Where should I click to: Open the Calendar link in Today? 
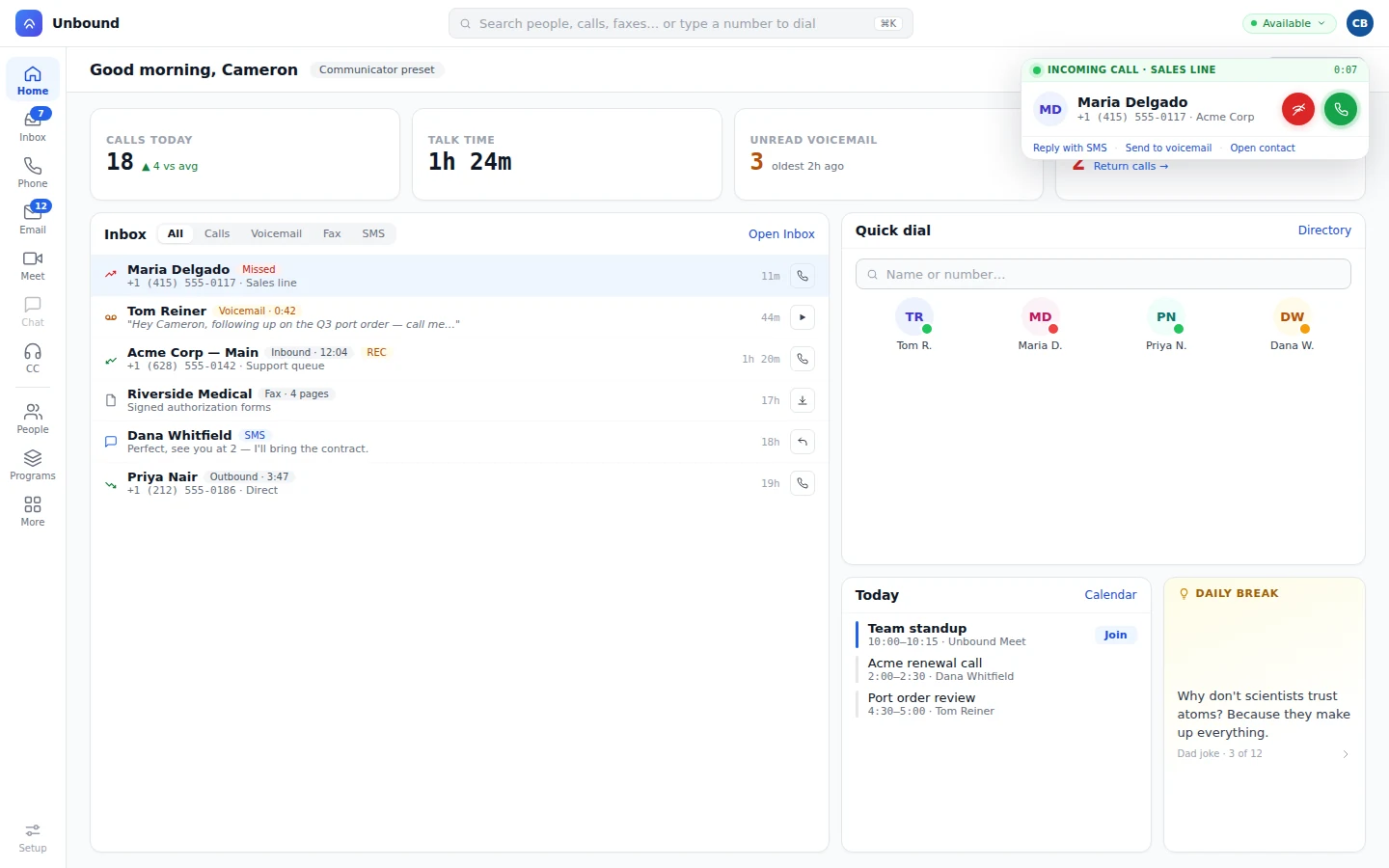[x=1110, y=595]
